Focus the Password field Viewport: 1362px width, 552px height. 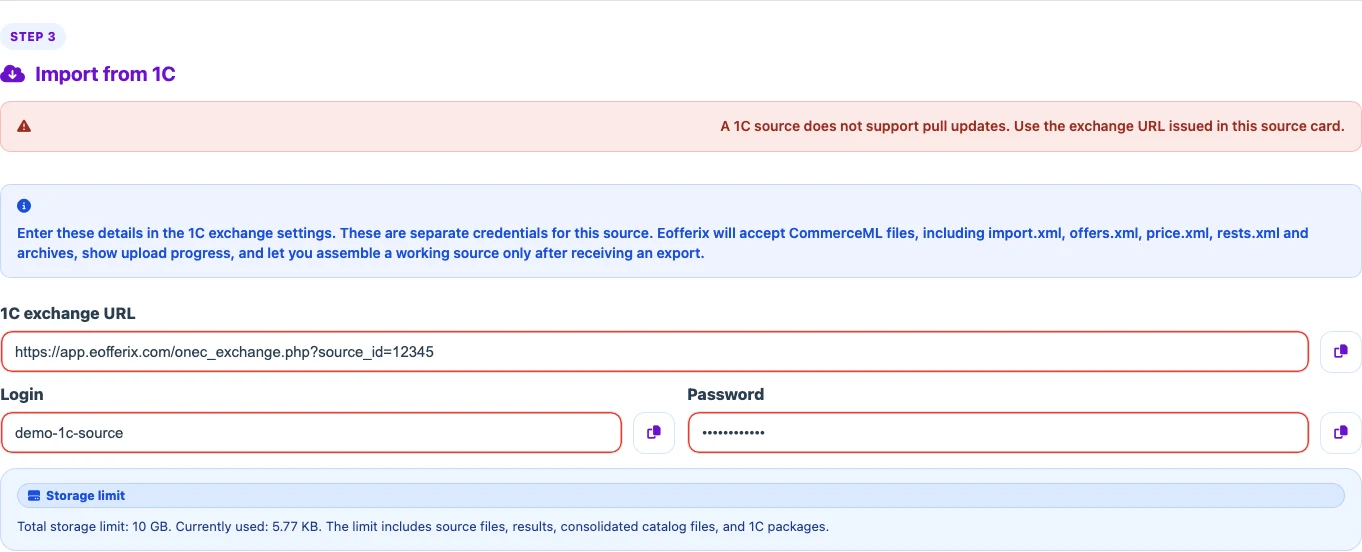998,433
